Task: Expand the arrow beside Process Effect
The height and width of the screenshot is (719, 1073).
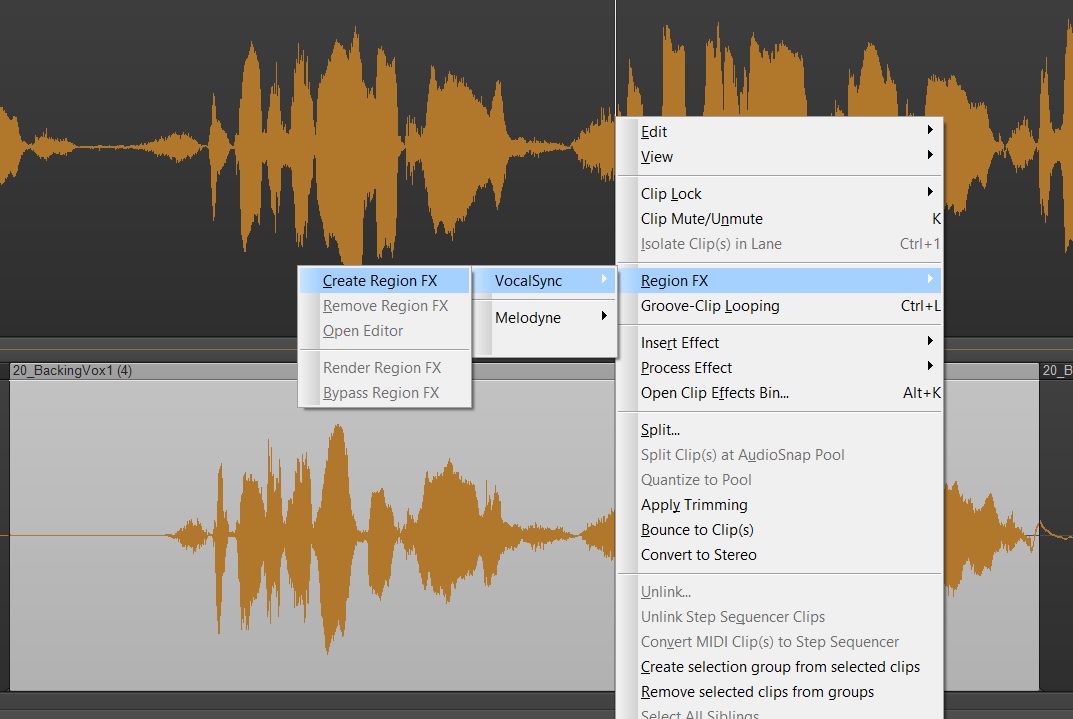Action: tap(930, 366)
